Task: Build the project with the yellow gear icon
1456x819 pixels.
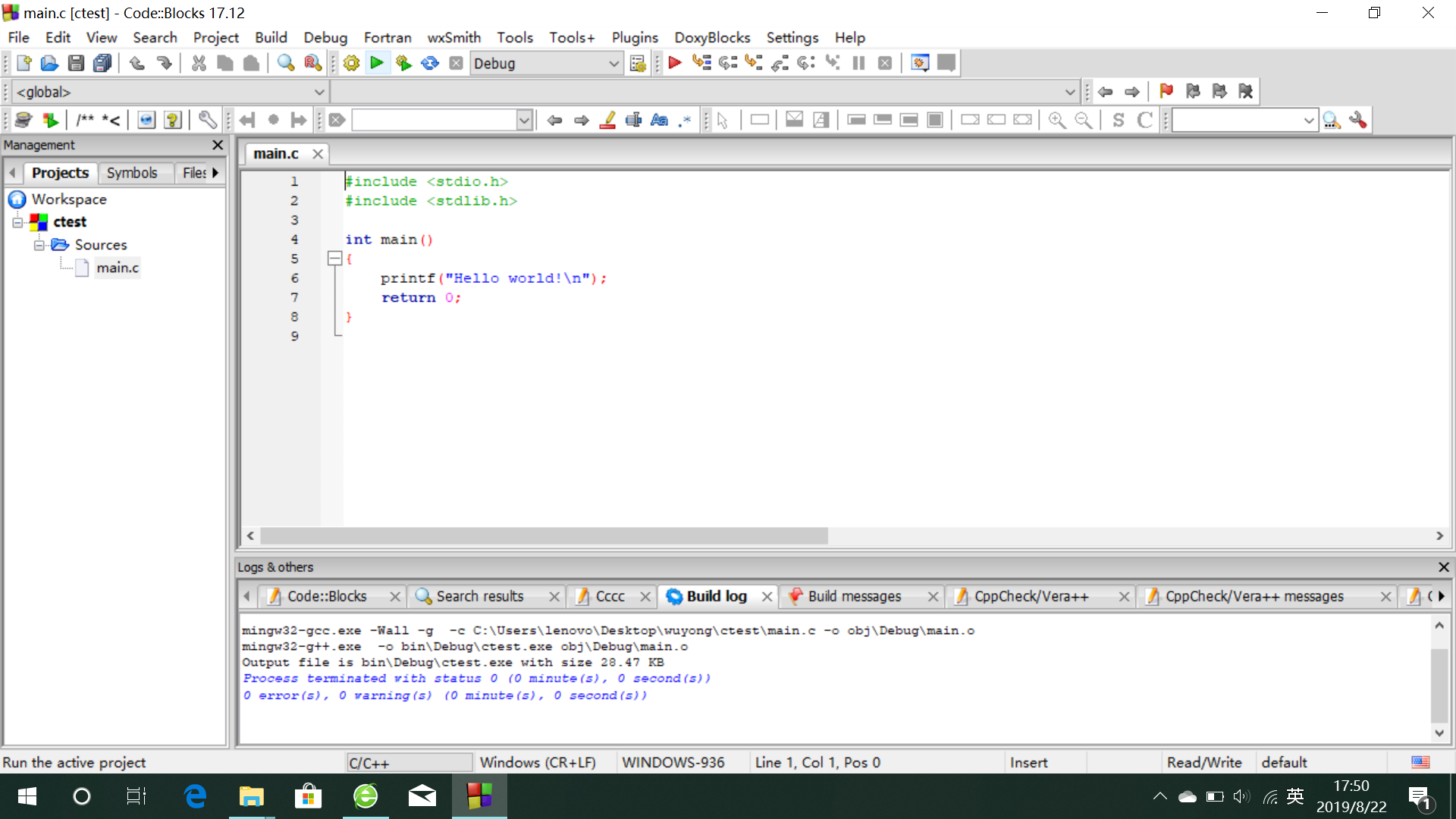Action: coord(351,64)
